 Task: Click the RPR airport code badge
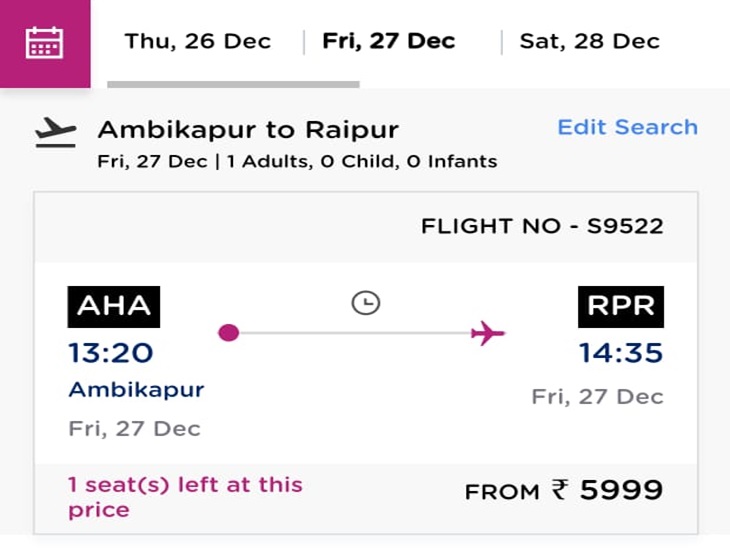tap(620, 307)
